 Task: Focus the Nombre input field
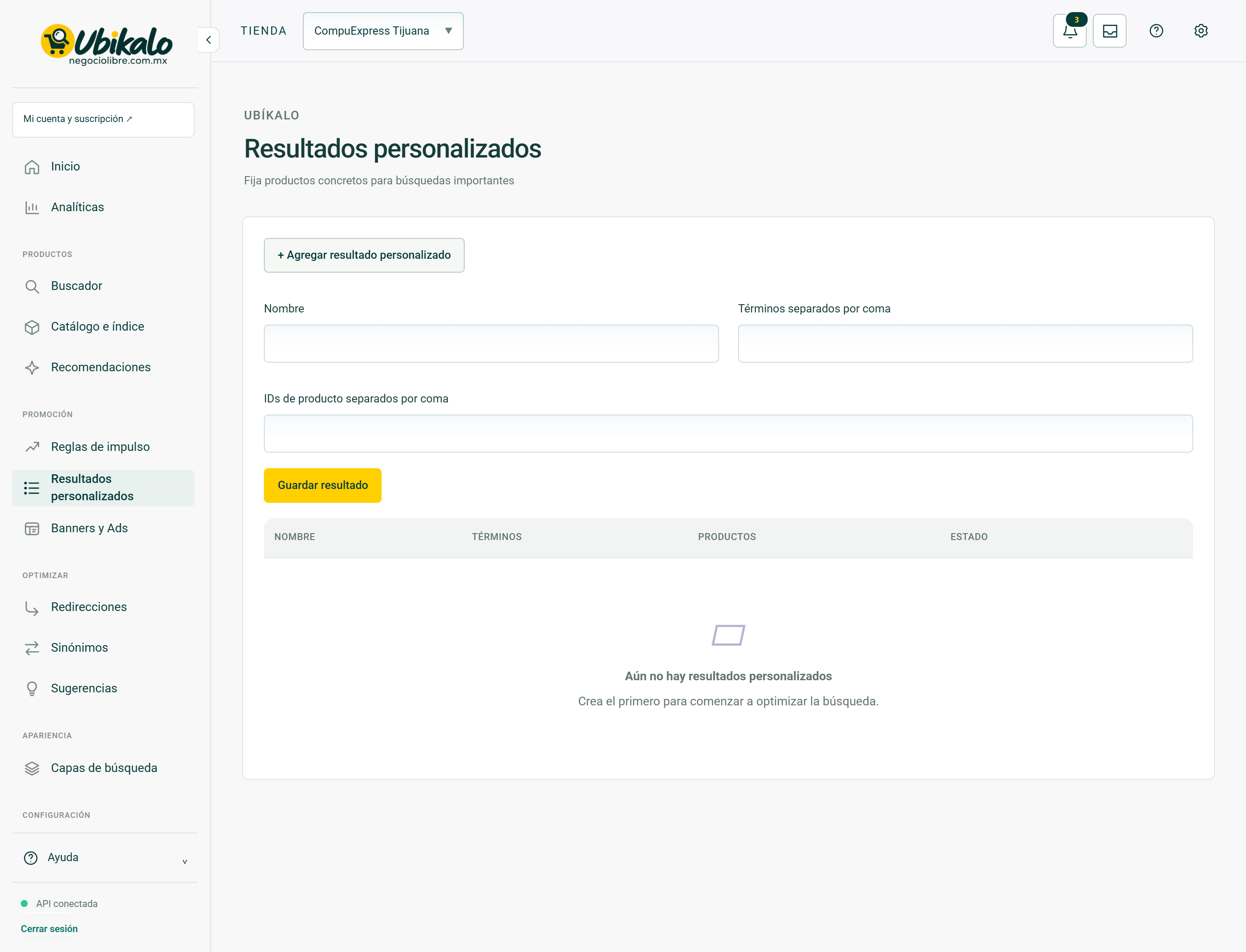point(491,344)
